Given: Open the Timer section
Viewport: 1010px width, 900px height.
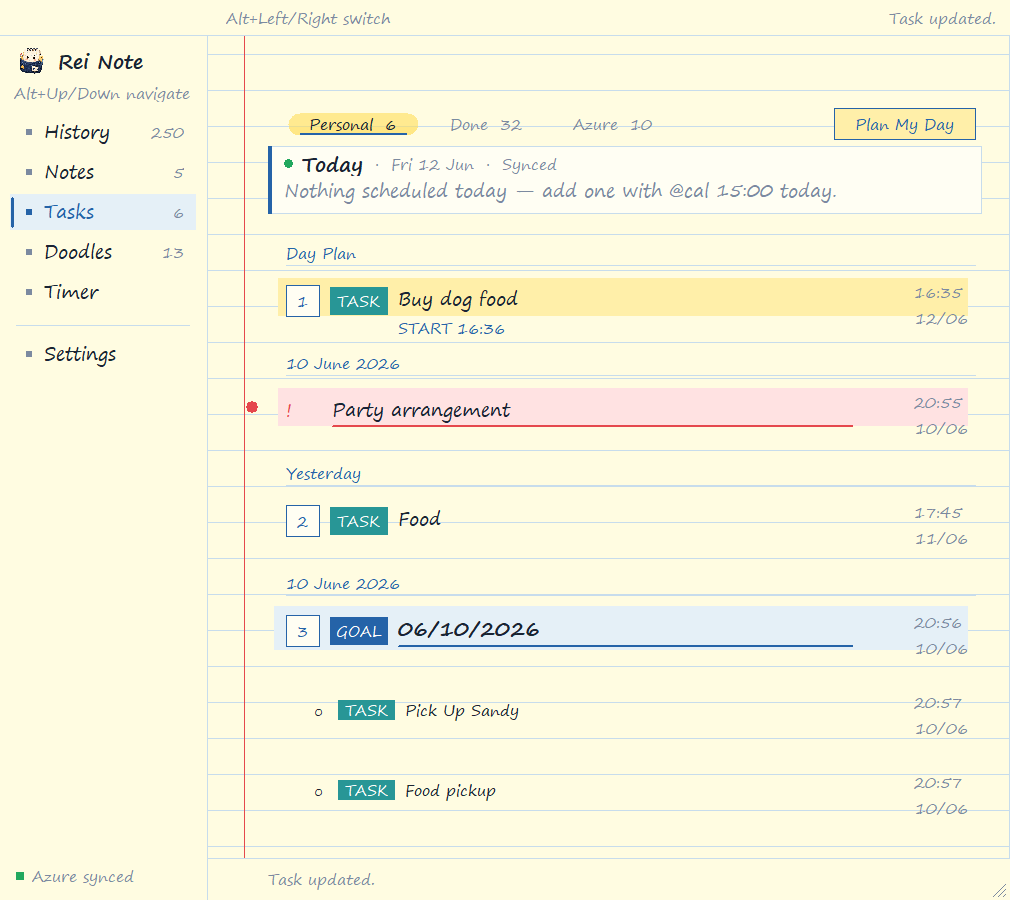Looking at the screenshot, I should pos(104,292).
